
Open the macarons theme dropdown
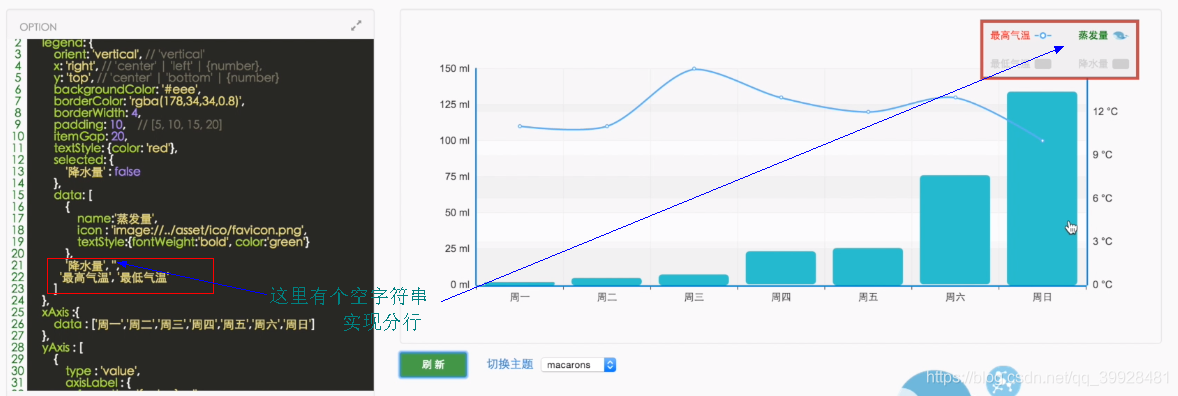pos(578,364)
